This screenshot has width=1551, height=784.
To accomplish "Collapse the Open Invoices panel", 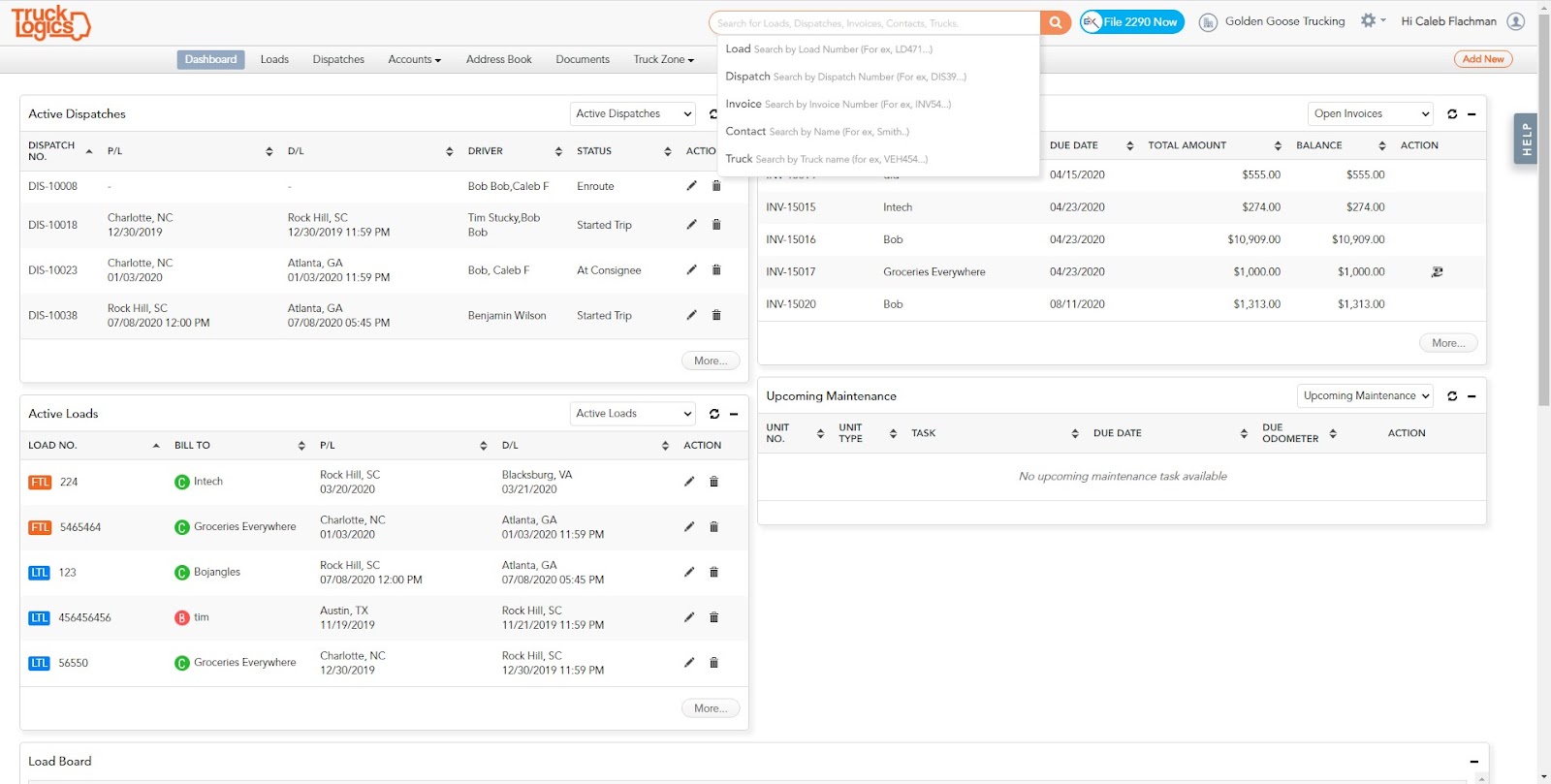I will tap(1472, 114).
